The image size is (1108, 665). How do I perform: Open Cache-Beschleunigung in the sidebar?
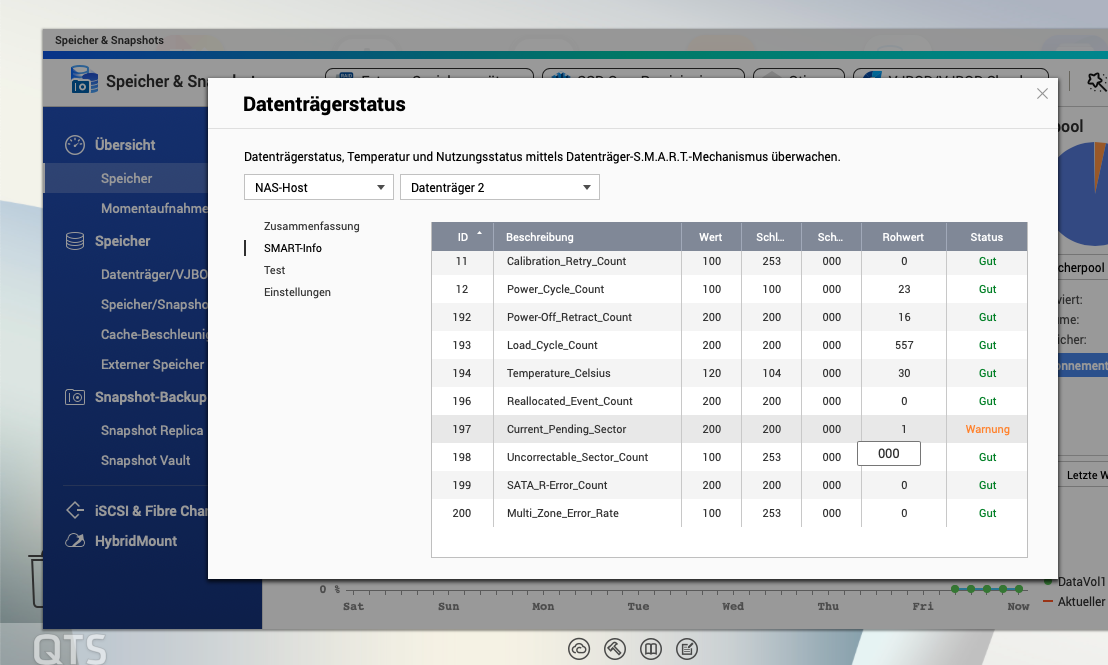coord(154,334)
